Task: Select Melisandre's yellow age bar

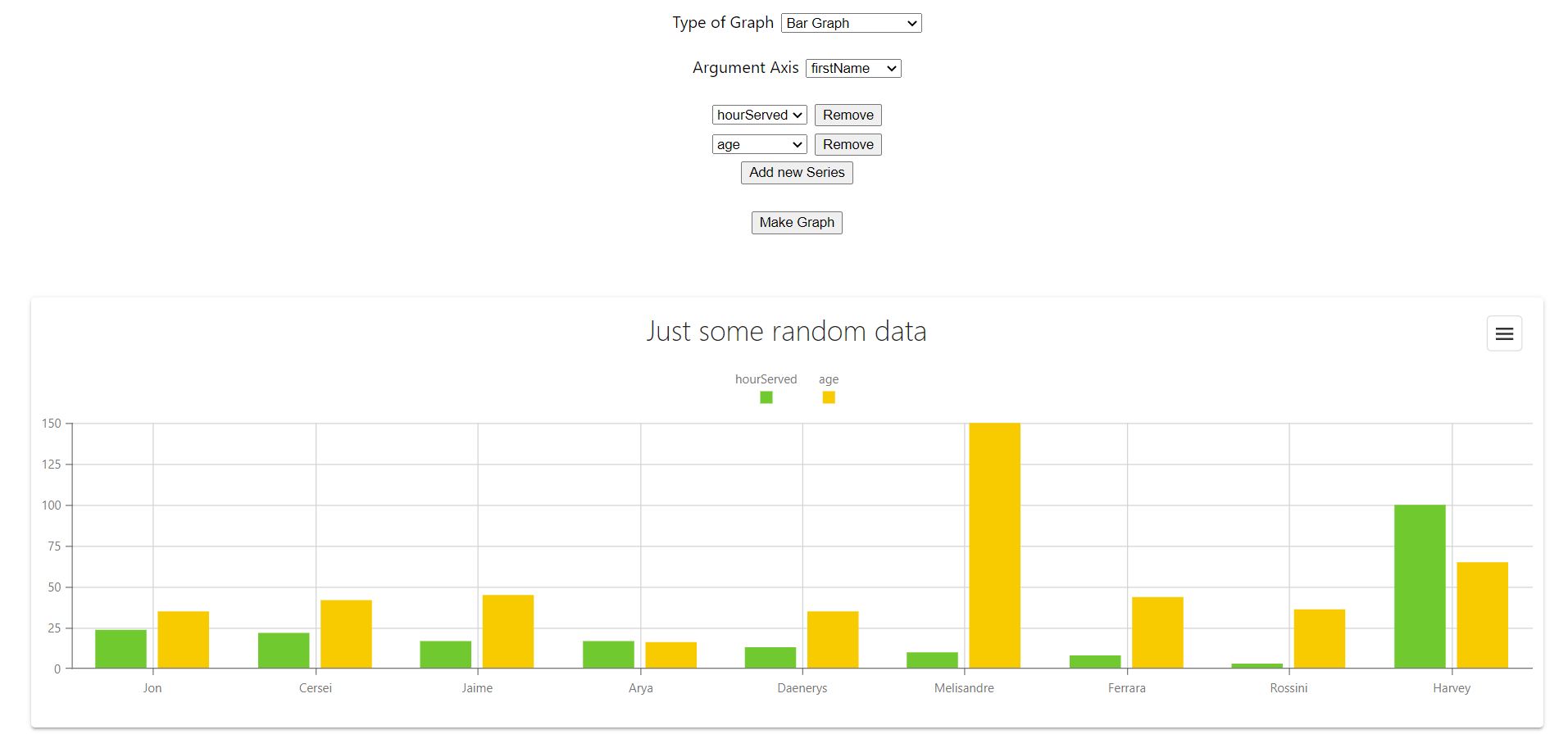Action: click(x=994, y=546)
